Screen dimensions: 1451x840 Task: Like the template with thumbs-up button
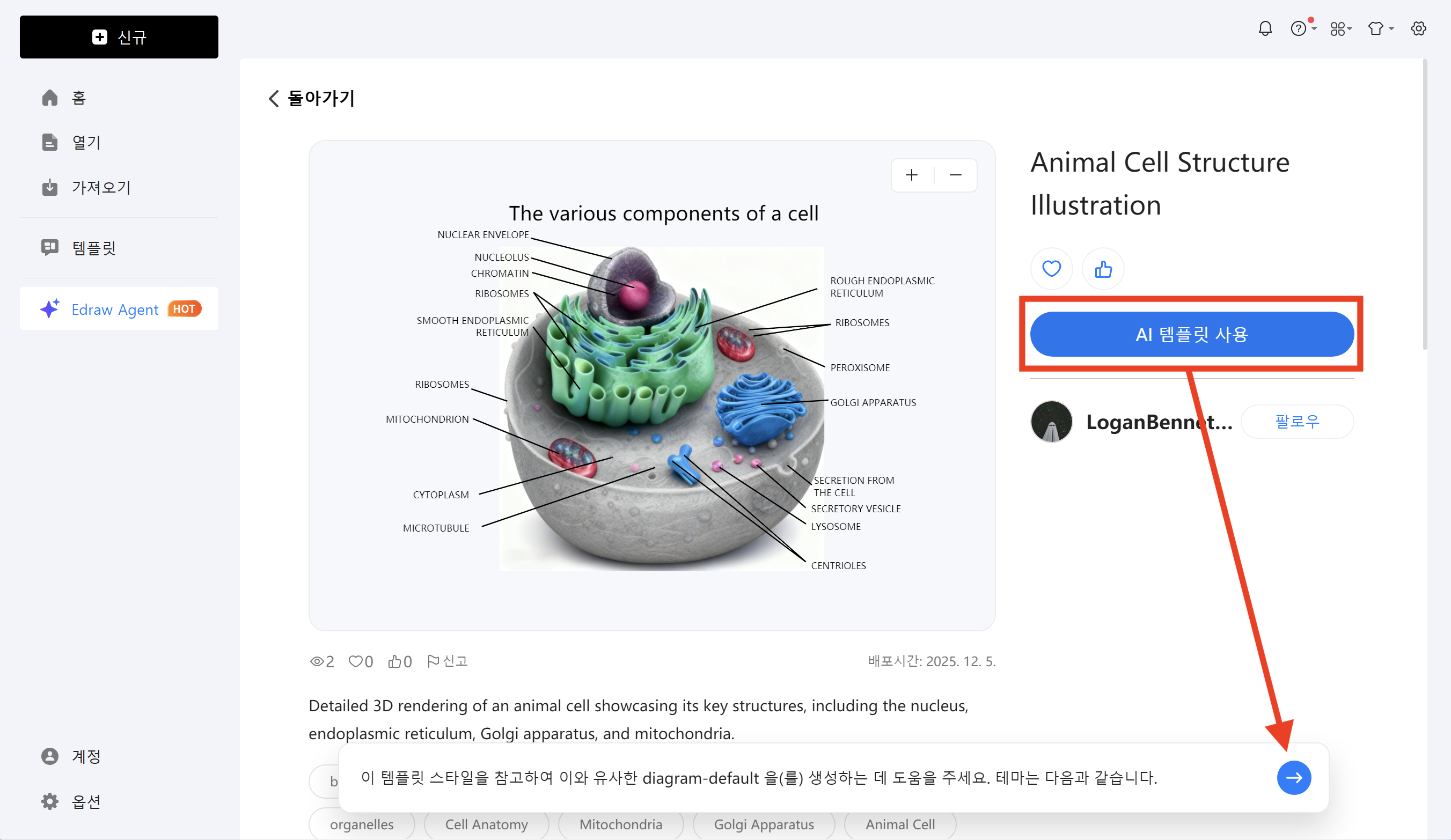1103,269
